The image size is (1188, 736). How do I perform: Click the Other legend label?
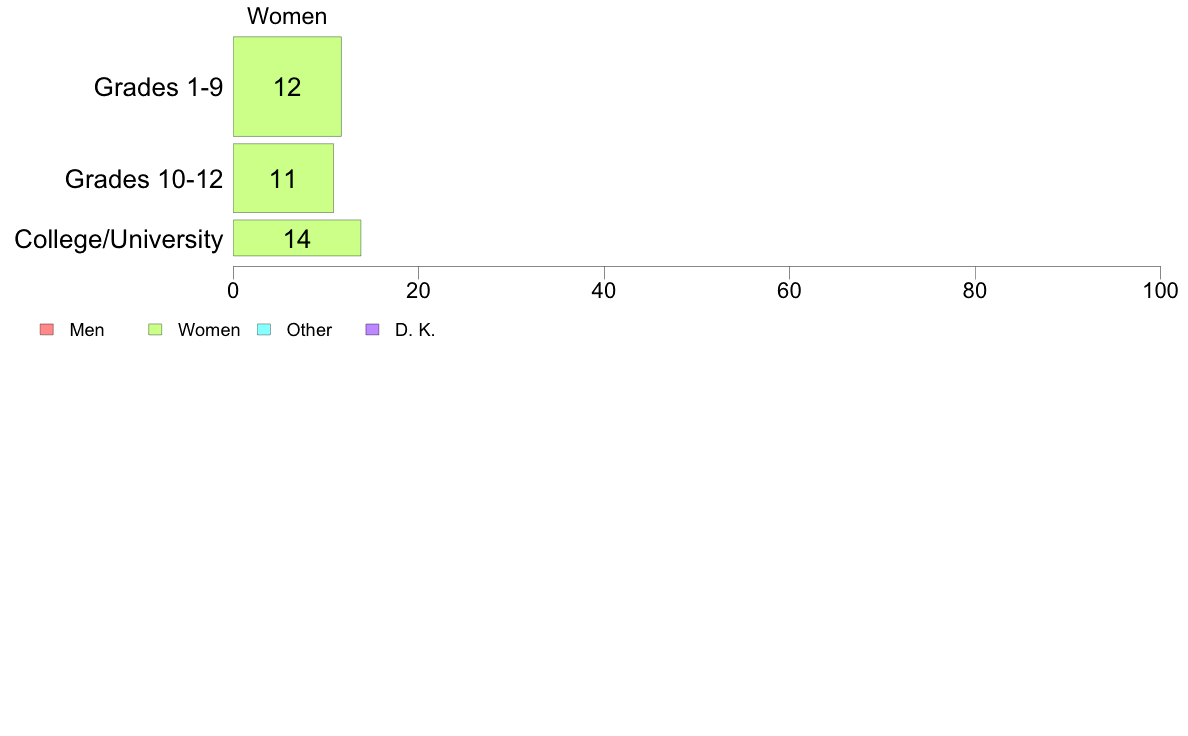pyautogui.click(x=309, y=330)
